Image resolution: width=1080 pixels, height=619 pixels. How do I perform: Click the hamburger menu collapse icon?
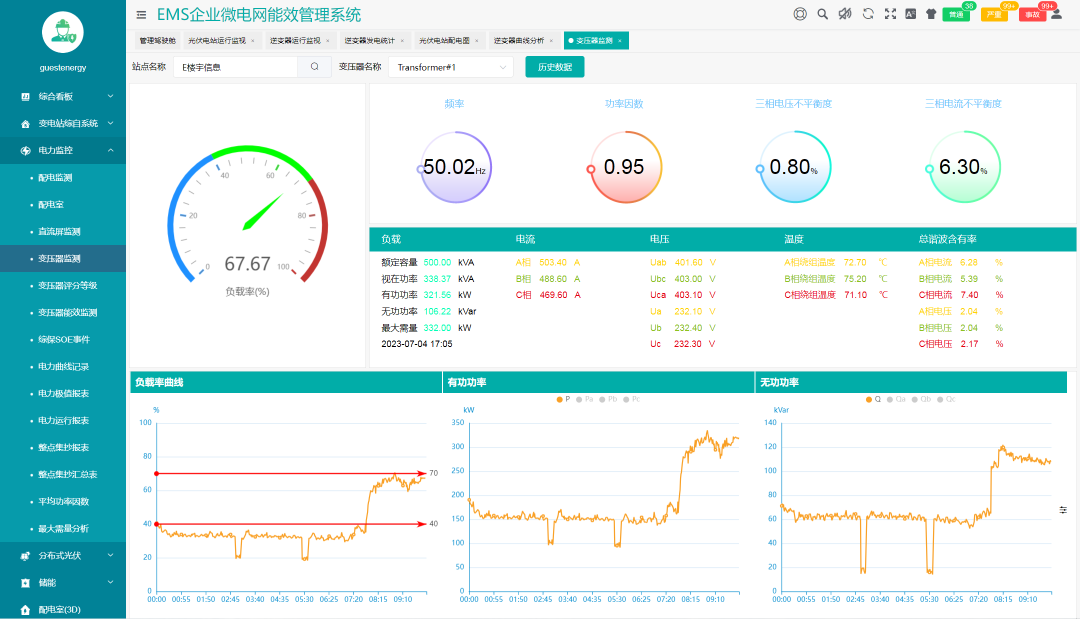pos(141,15)
